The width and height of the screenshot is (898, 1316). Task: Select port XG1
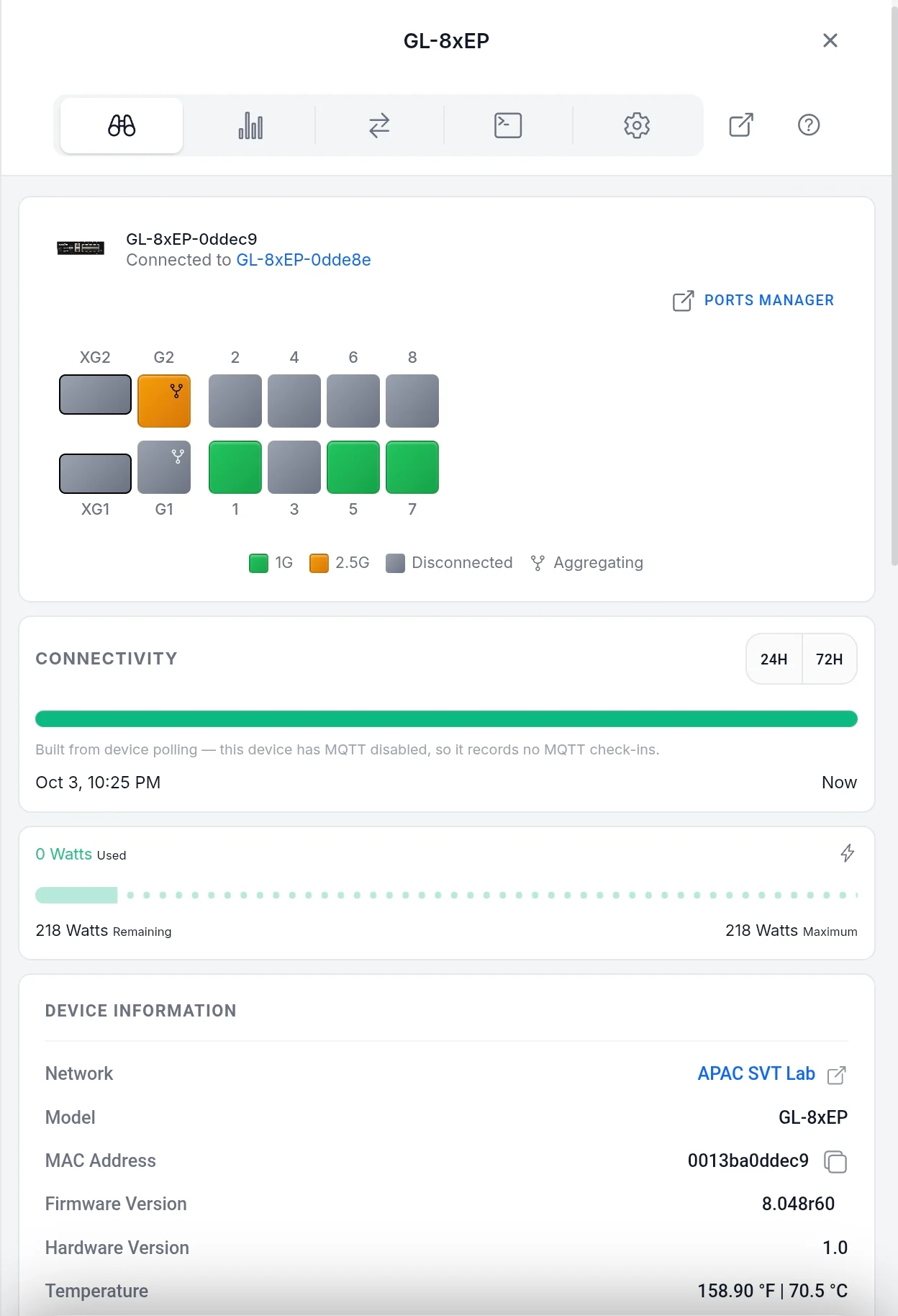point(95,474)
